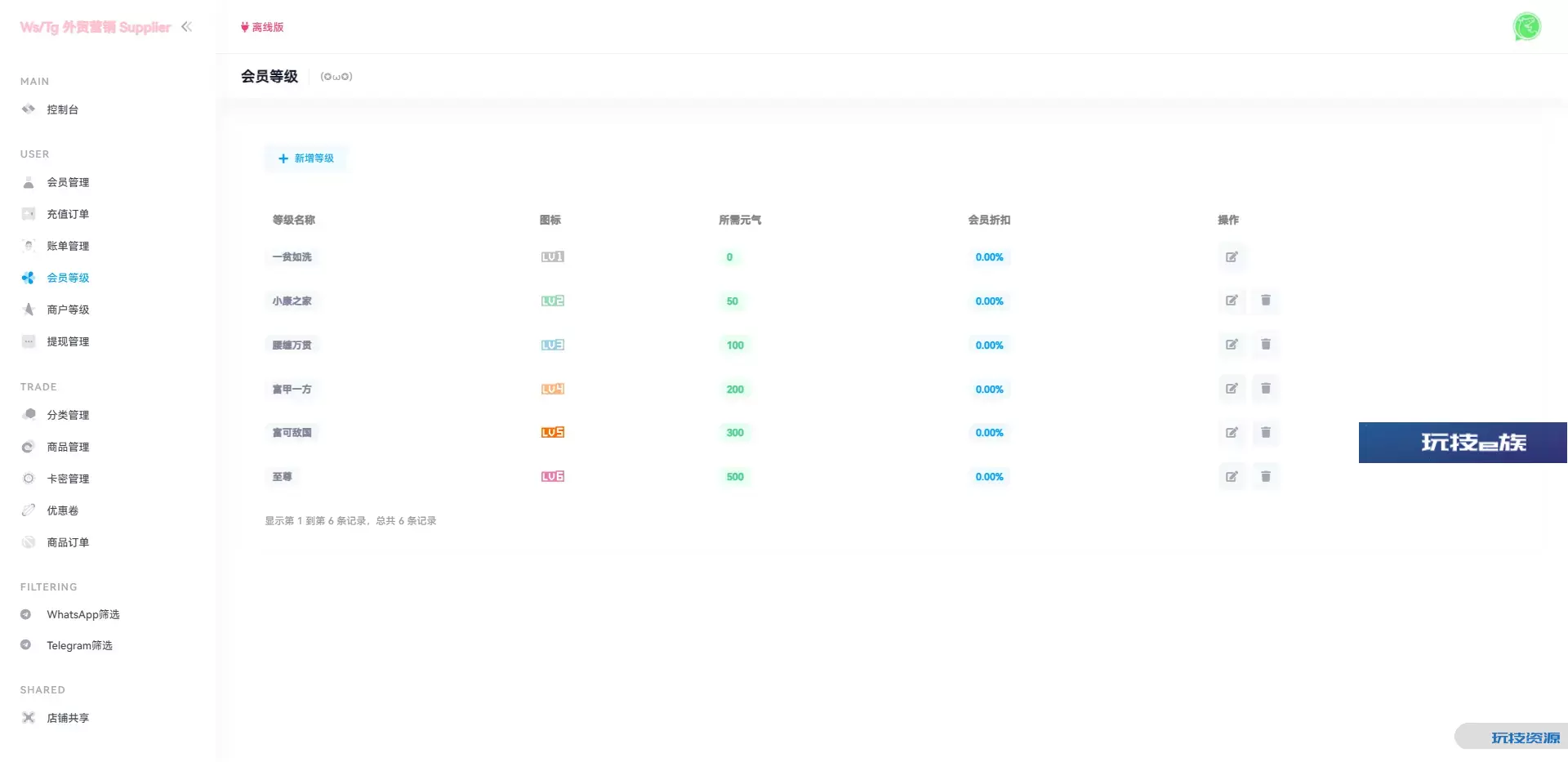Screen dimensions: 1568x762
Task: Click the 账单管理 sidebar icon
Action: 29,246
